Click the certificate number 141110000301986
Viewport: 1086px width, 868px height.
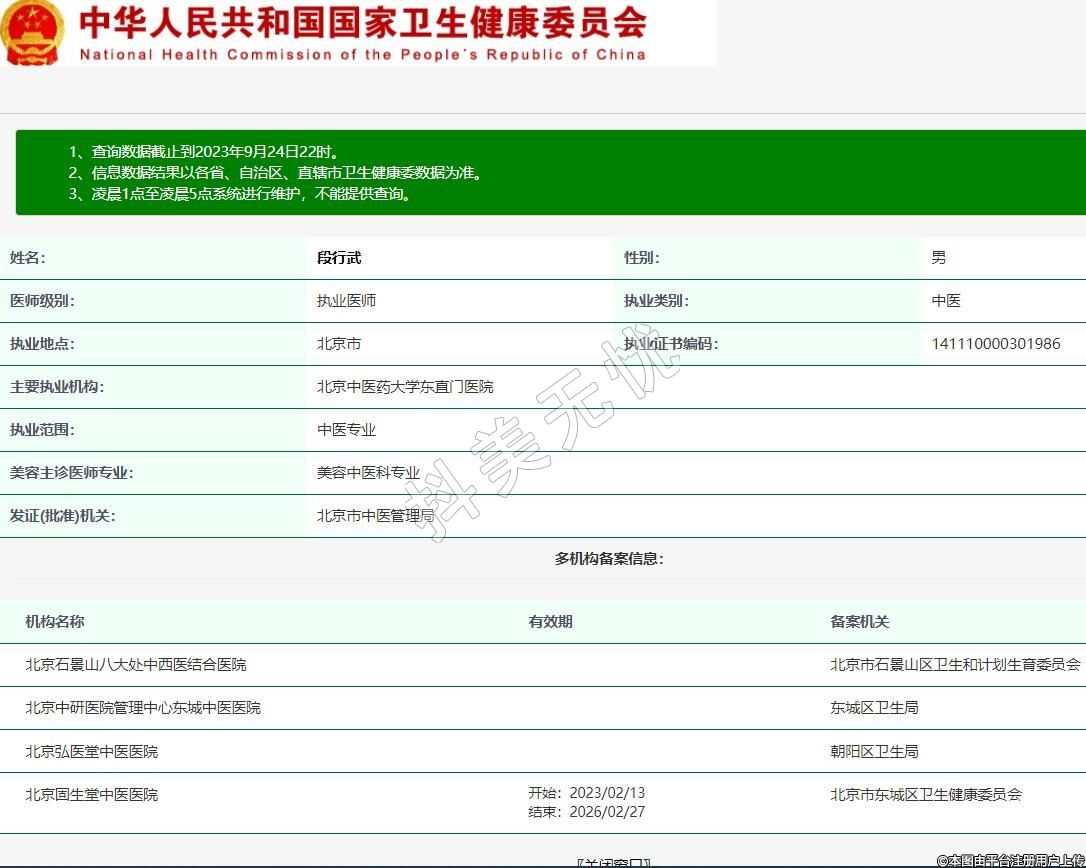click(x=995, y=344)
